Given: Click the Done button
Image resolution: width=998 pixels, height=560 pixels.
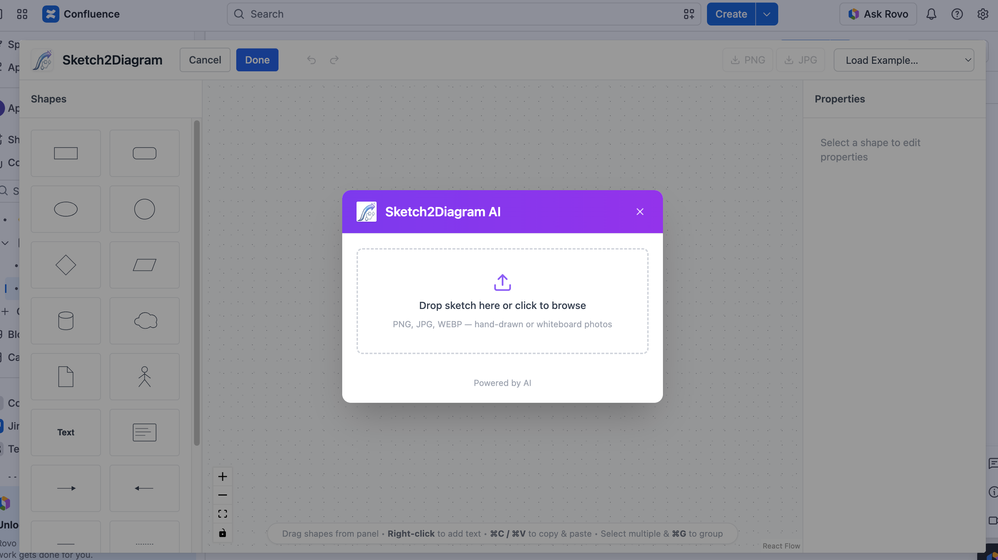Looking at the screenshot, I should point(257,60).
